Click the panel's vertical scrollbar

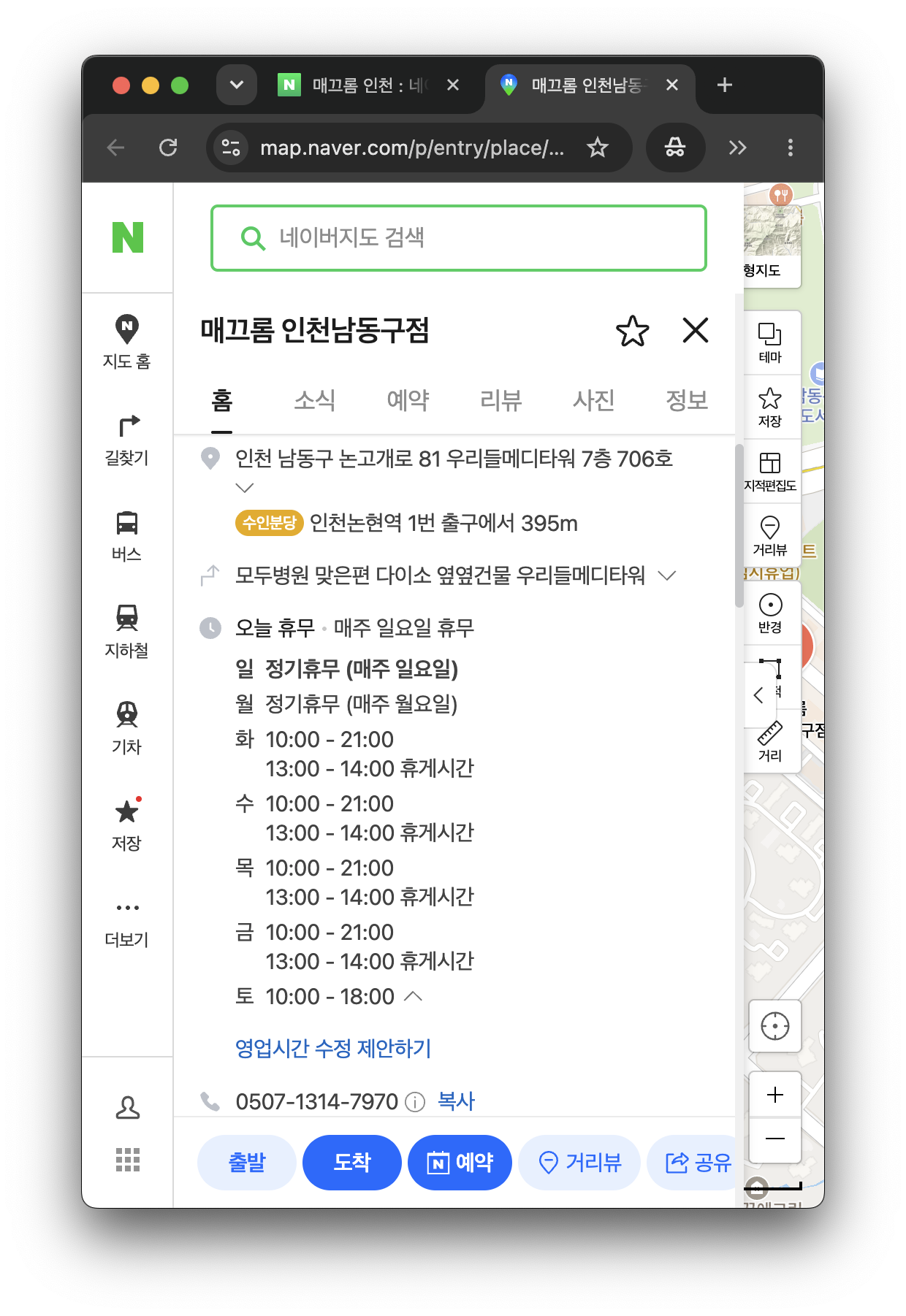(739, 526)
